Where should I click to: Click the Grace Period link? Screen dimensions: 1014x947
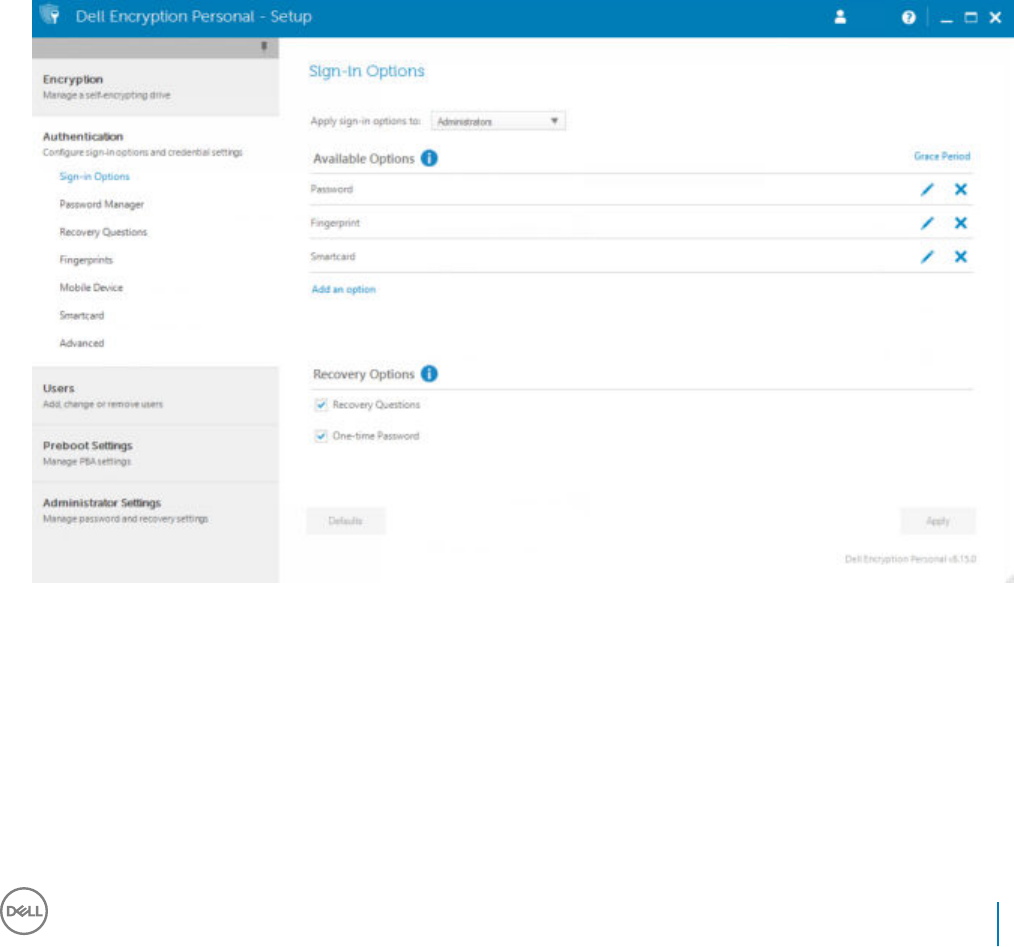(x=942, y=157)
